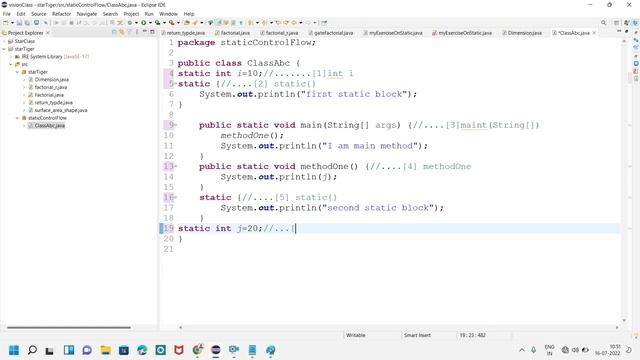Open Windows taskbar Search
Image resolution: width=640 pixels, height=360 pixels.
(32, 350)
